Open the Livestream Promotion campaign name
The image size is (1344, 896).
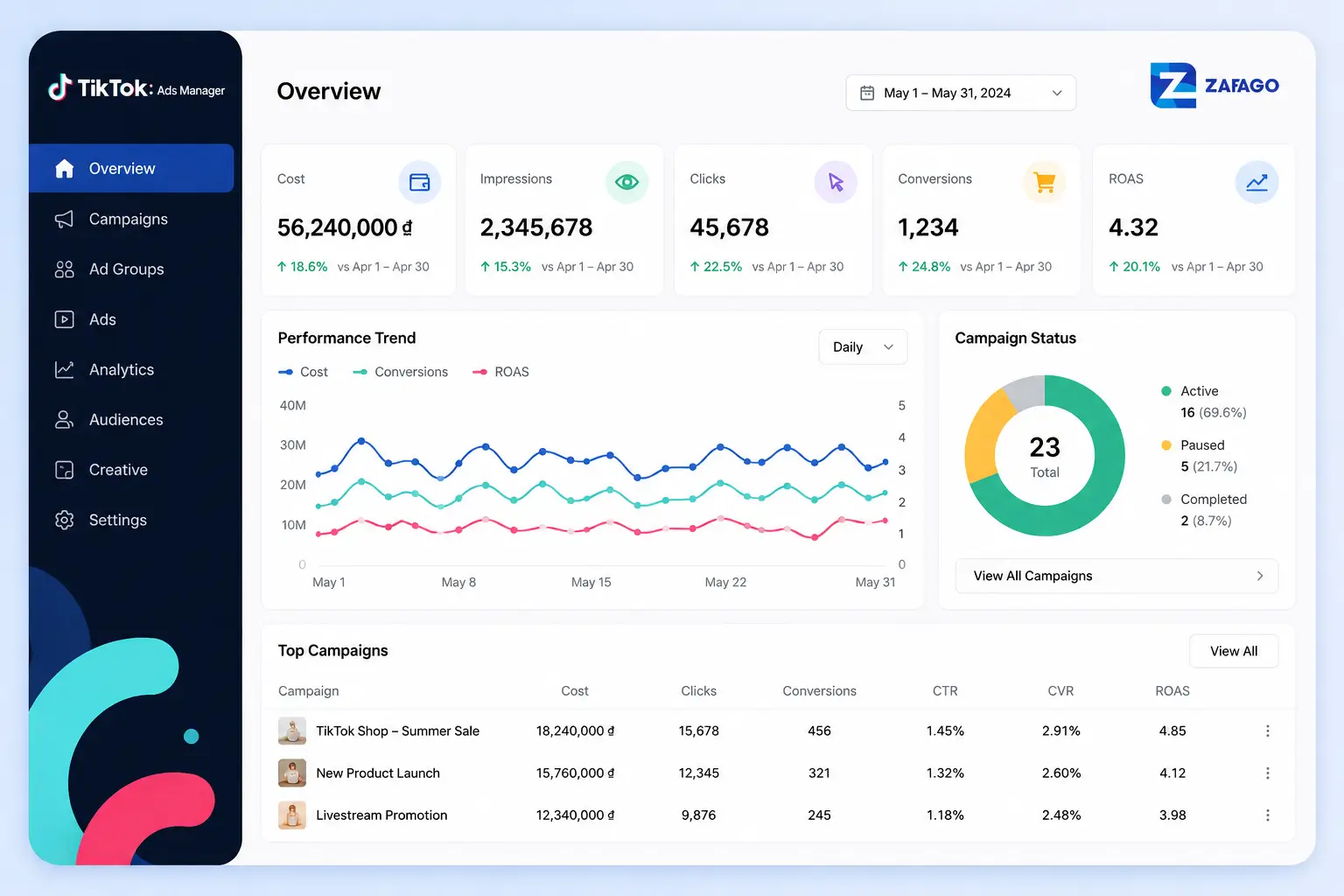381,815
